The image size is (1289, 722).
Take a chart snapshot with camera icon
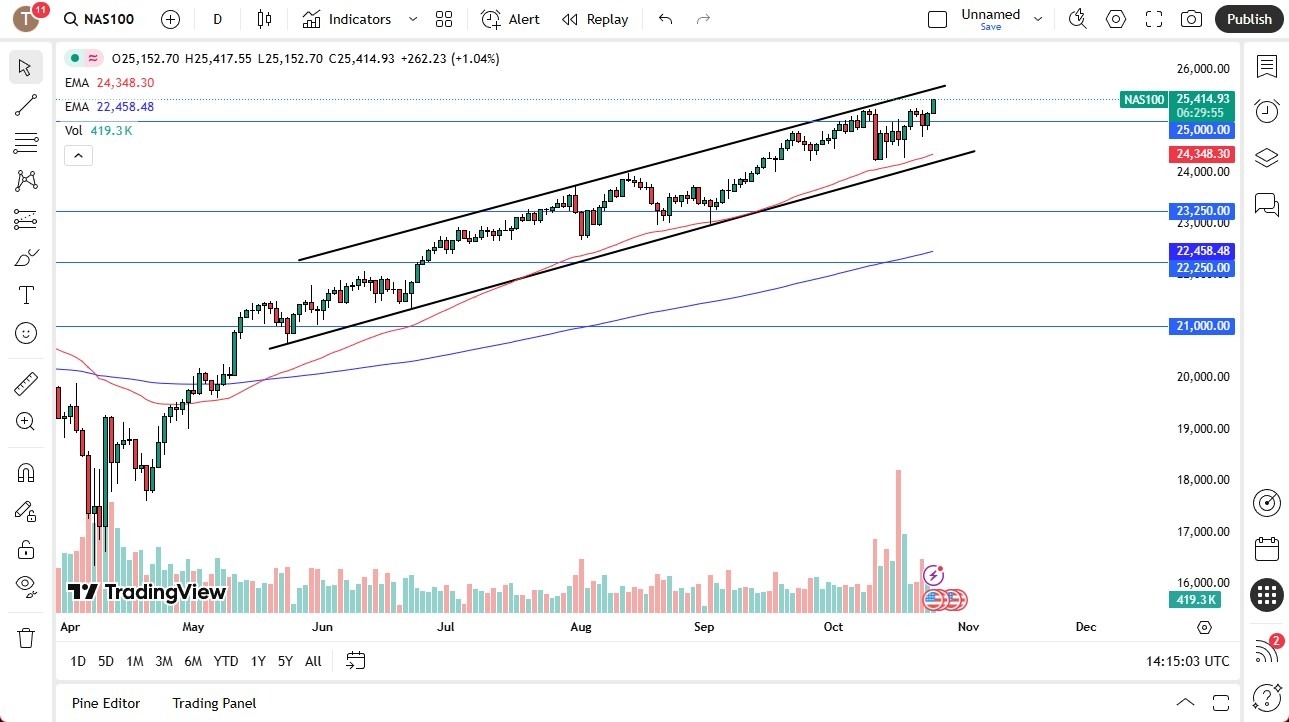tap(1191, 18)
